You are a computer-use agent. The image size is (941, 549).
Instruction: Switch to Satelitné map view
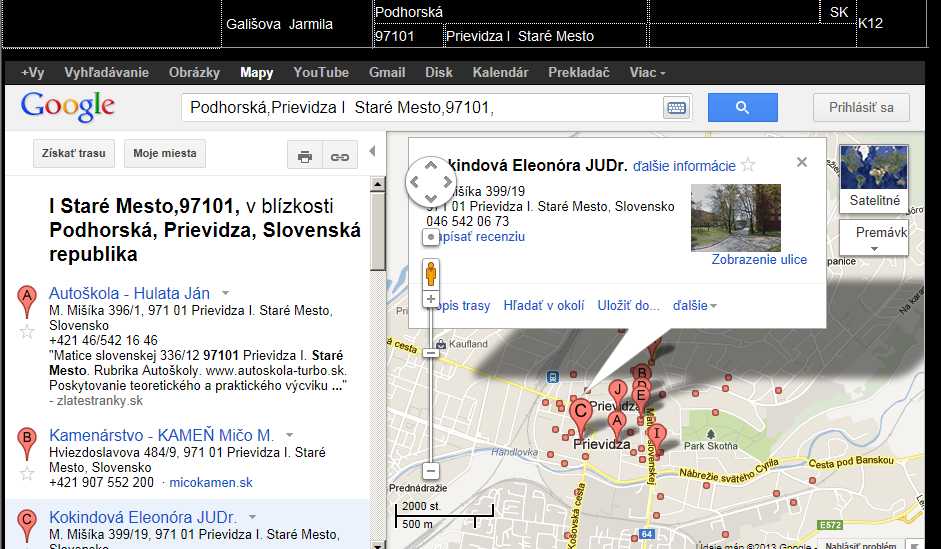point(874,178)
